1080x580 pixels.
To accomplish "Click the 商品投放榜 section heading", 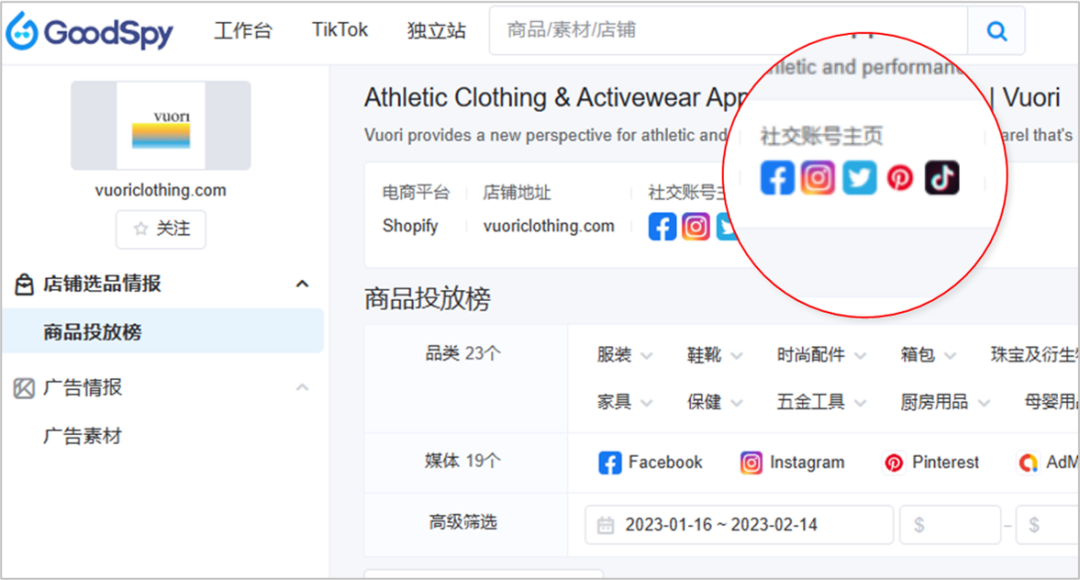I will (427, 299).
